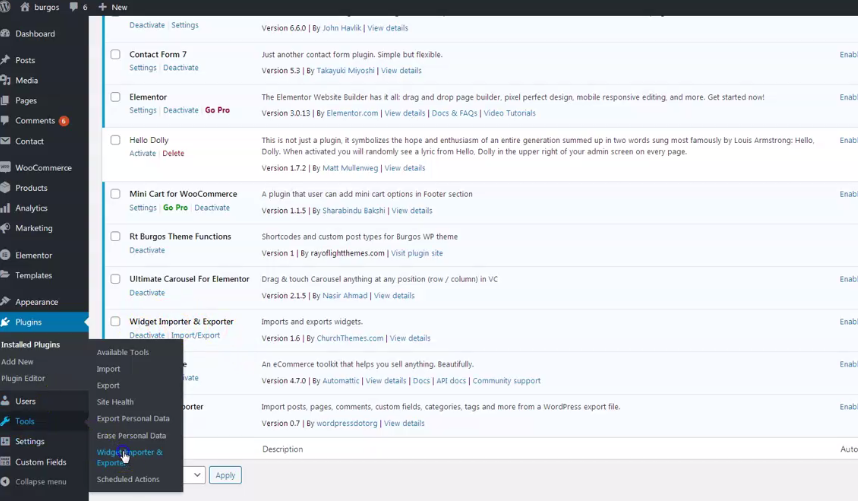Click the Templates folder icon

[5, 275]
